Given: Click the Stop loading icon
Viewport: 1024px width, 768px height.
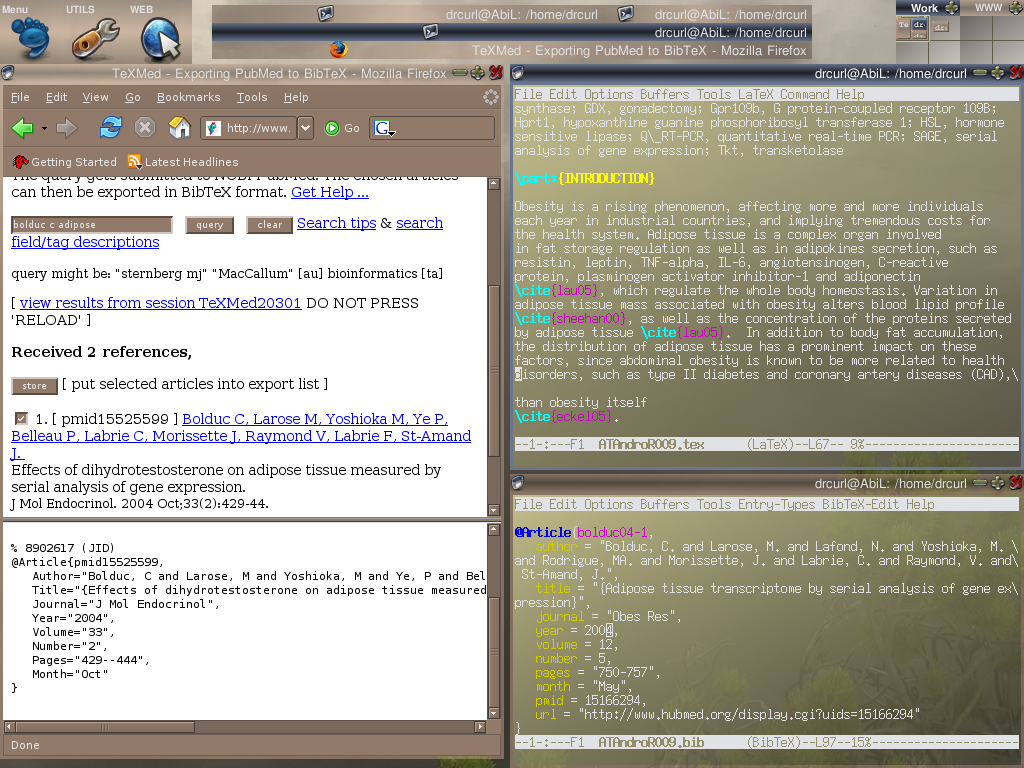Looking at the screenshot, I should [x=145, y=128].
